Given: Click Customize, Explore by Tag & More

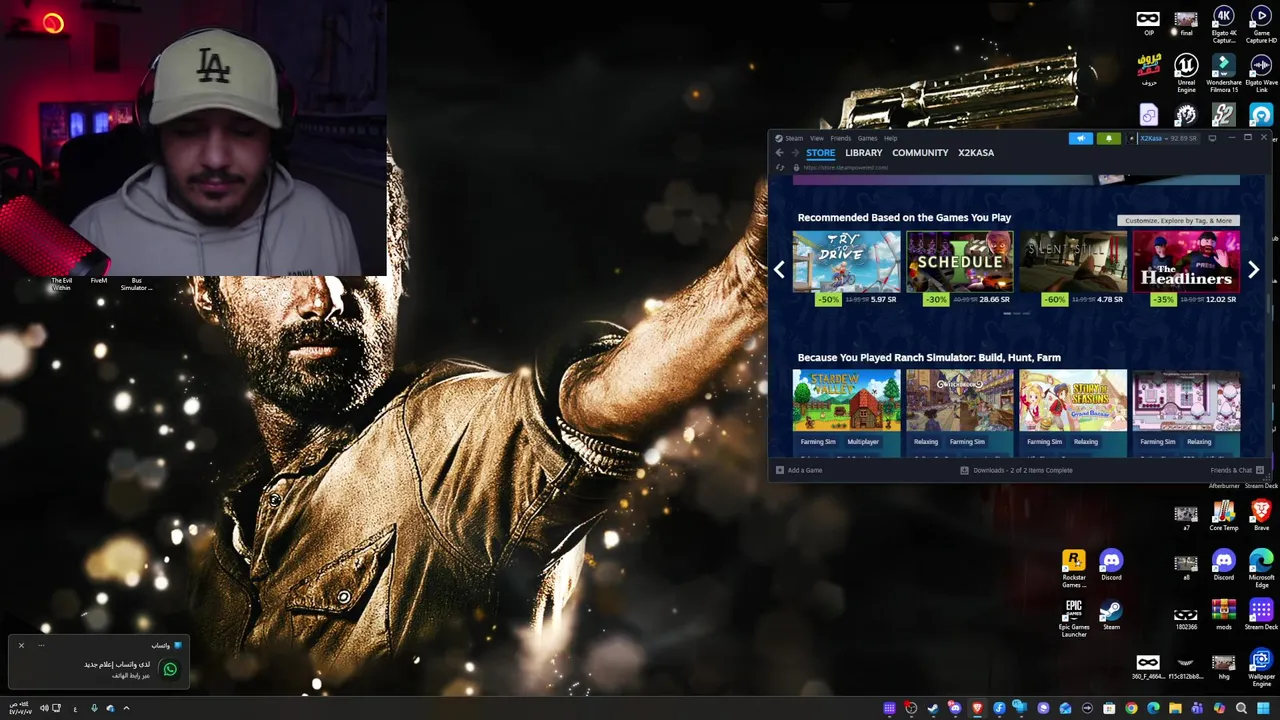Looking at the screenshot, I should [1178, 220].
